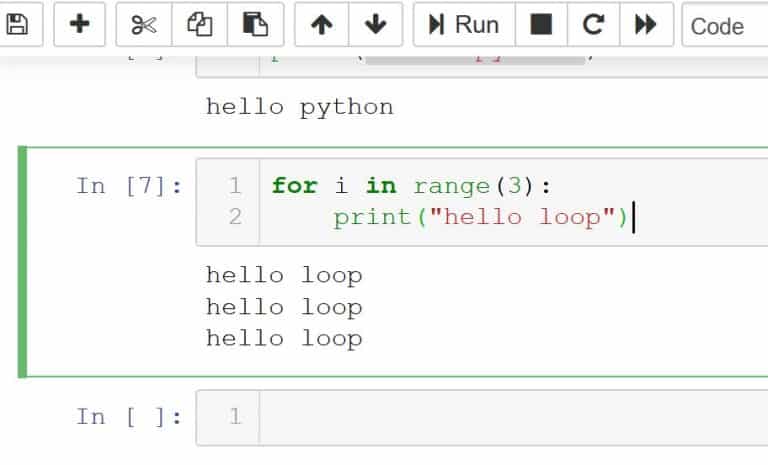Click the first 'hello loop' output line
This screenshot has width=768, height=465.
tap(283, 275)
